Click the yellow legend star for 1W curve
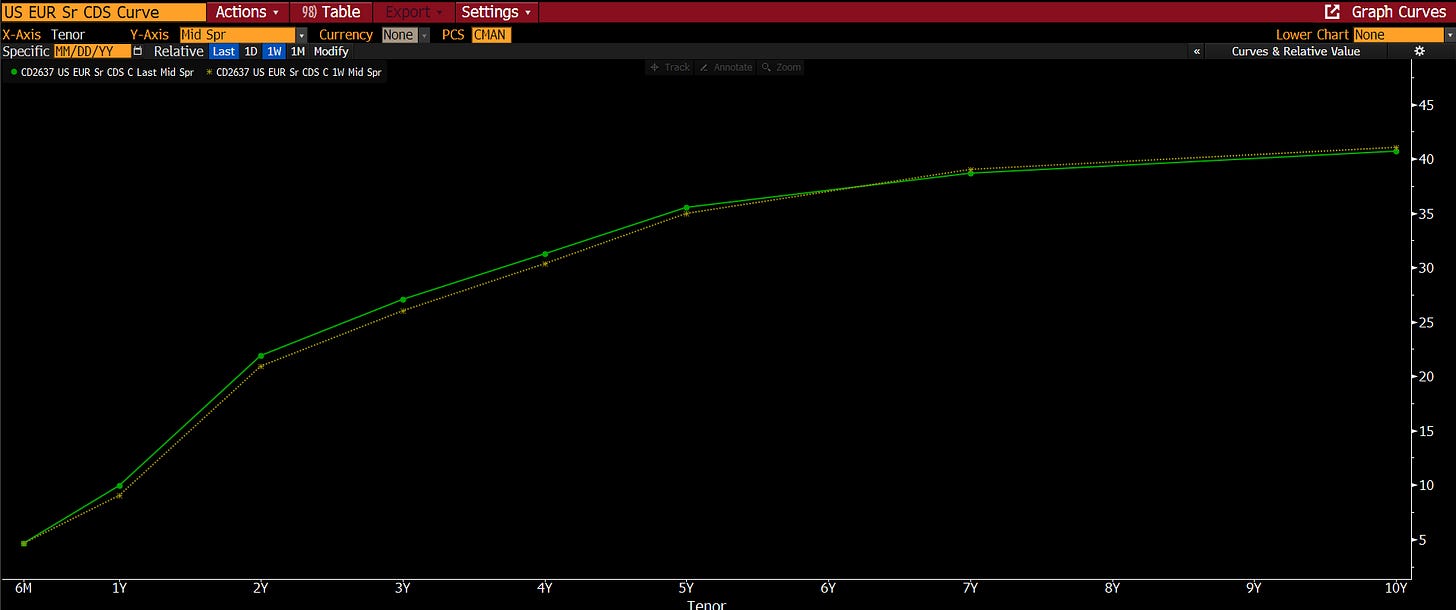 (x=209, y=73)
